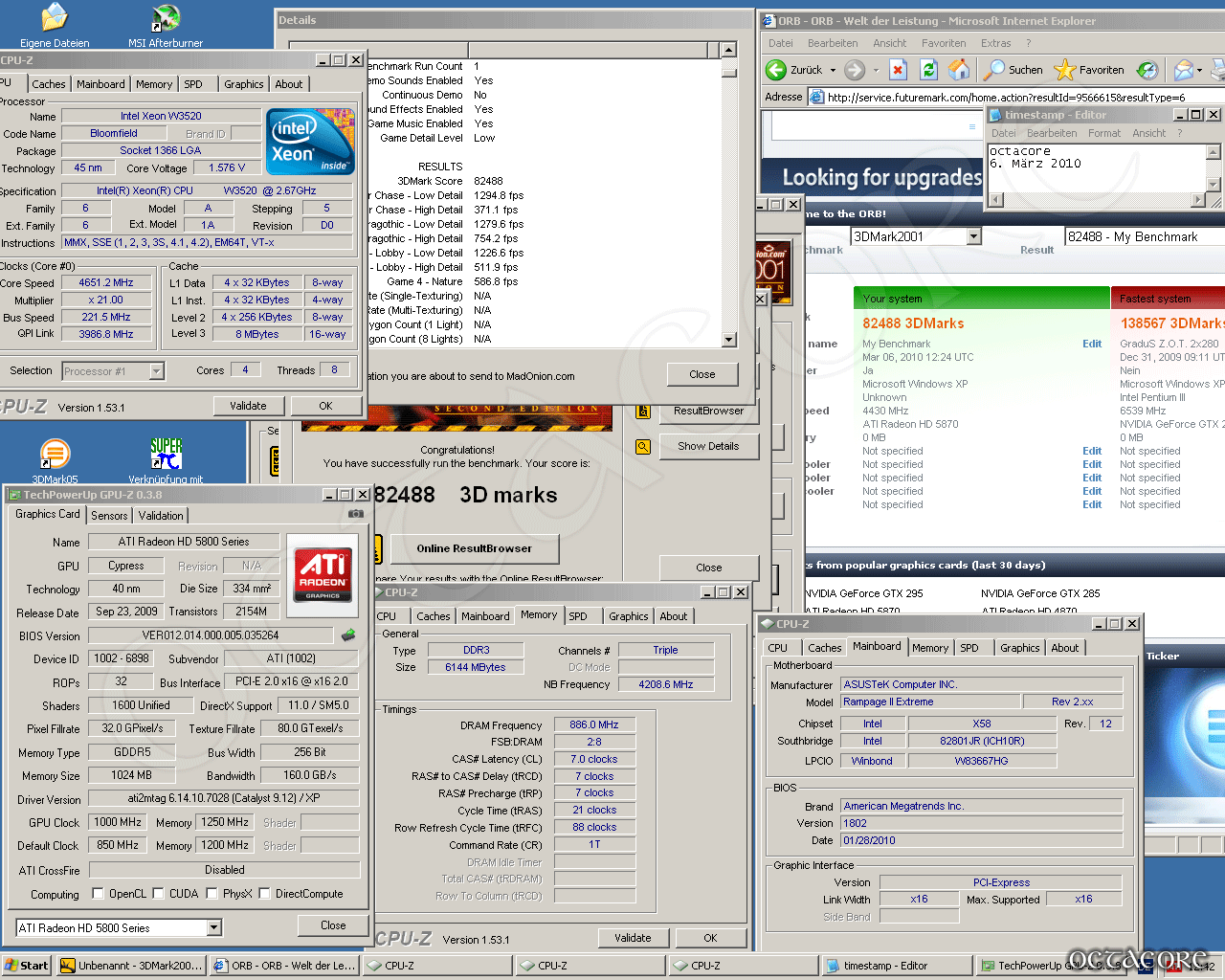1225x980 pixels.
Task: Click the Close button in GPU-Z
Action: click(x=333, y=925)
